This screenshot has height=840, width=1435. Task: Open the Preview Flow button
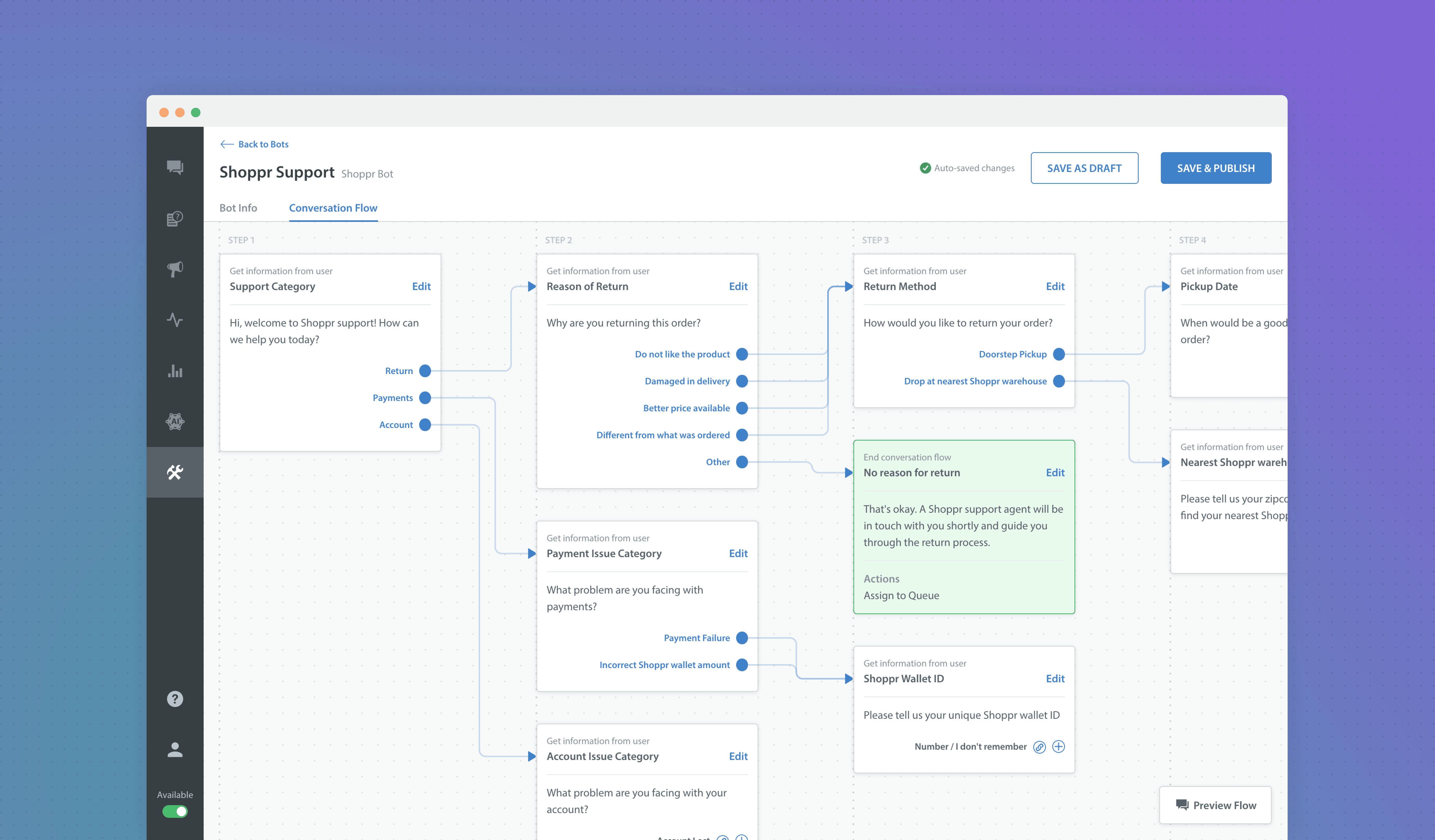coord(1215,805)
